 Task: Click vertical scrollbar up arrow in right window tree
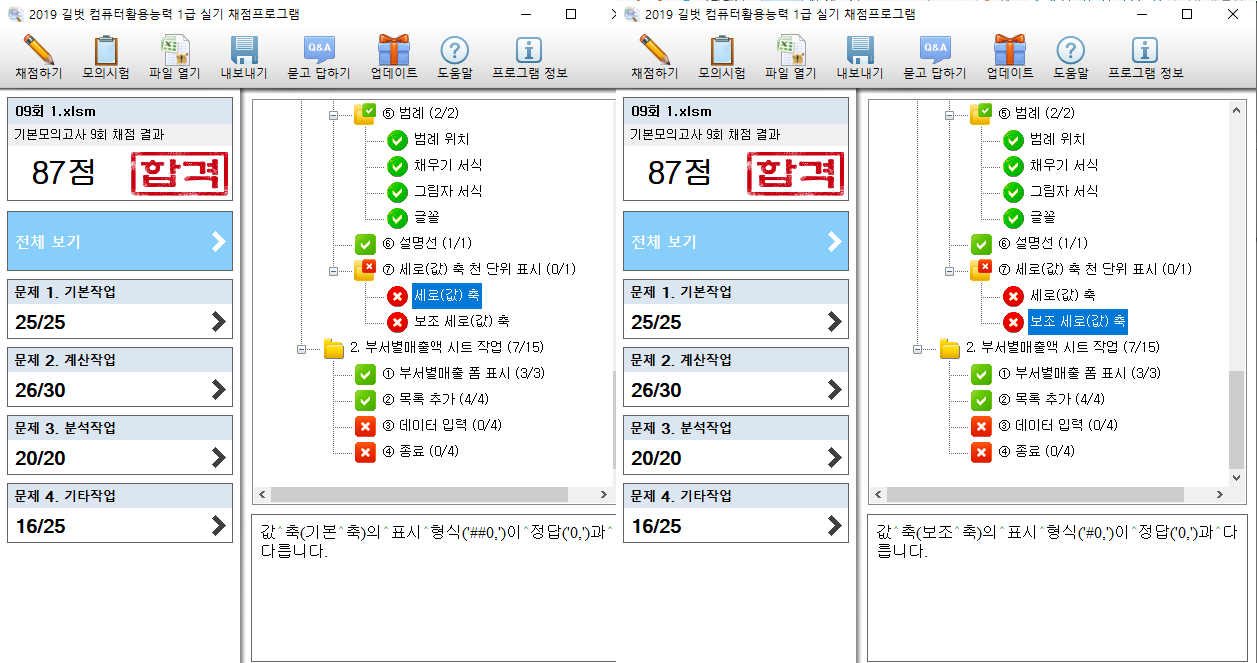[1237, 109]
